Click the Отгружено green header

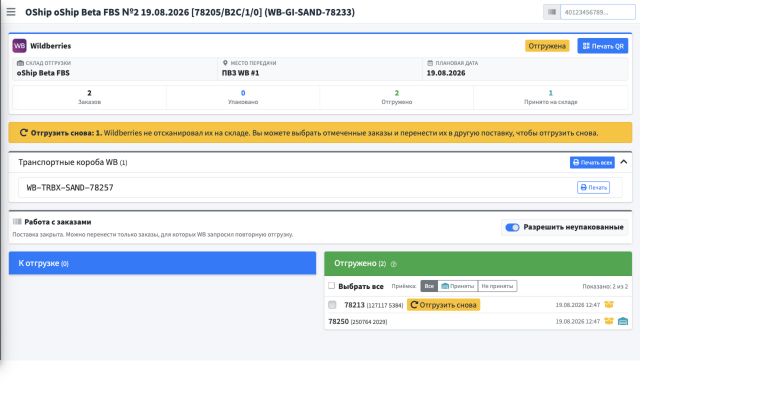click(478, 264)
